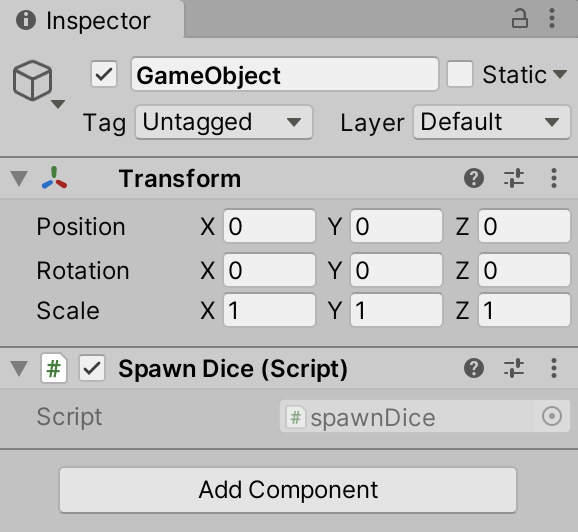Click the Rotation X field
Screen dimensions: 578x532
pos(269,270)
